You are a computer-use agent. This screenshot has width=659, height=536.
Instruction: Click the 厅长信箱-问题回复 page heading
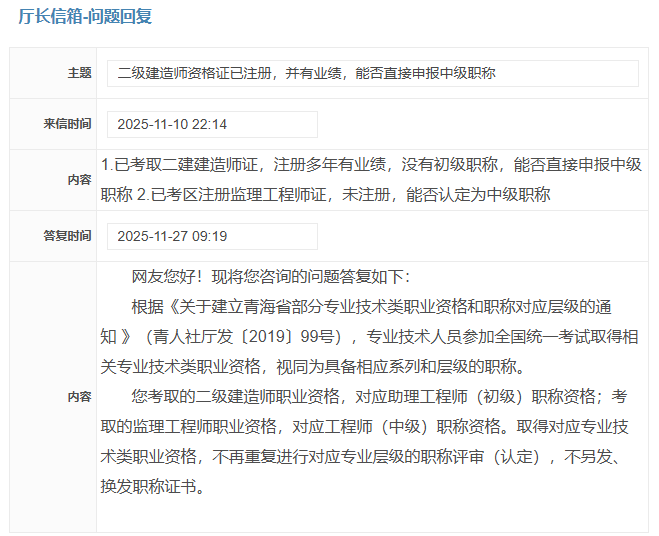pyautogui.click(x=84, y=18)
